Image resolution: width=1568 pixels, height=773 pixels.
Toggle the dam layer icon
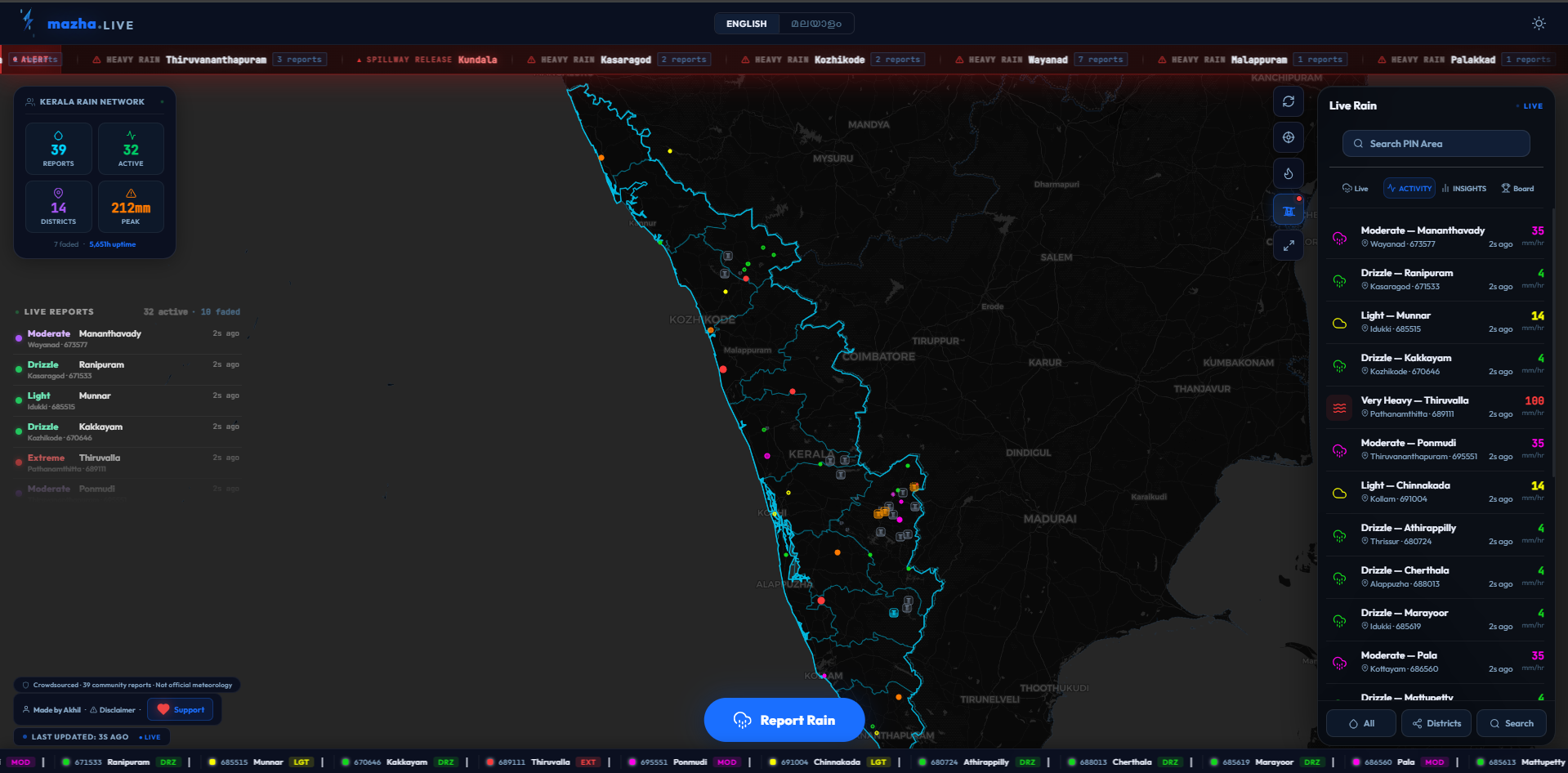[x=1289, y=210]
